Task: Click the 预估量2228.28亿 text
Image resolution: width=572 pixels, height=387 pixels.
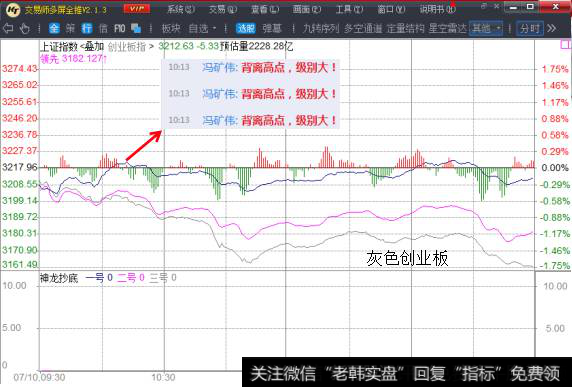Action: coord(256,47)
